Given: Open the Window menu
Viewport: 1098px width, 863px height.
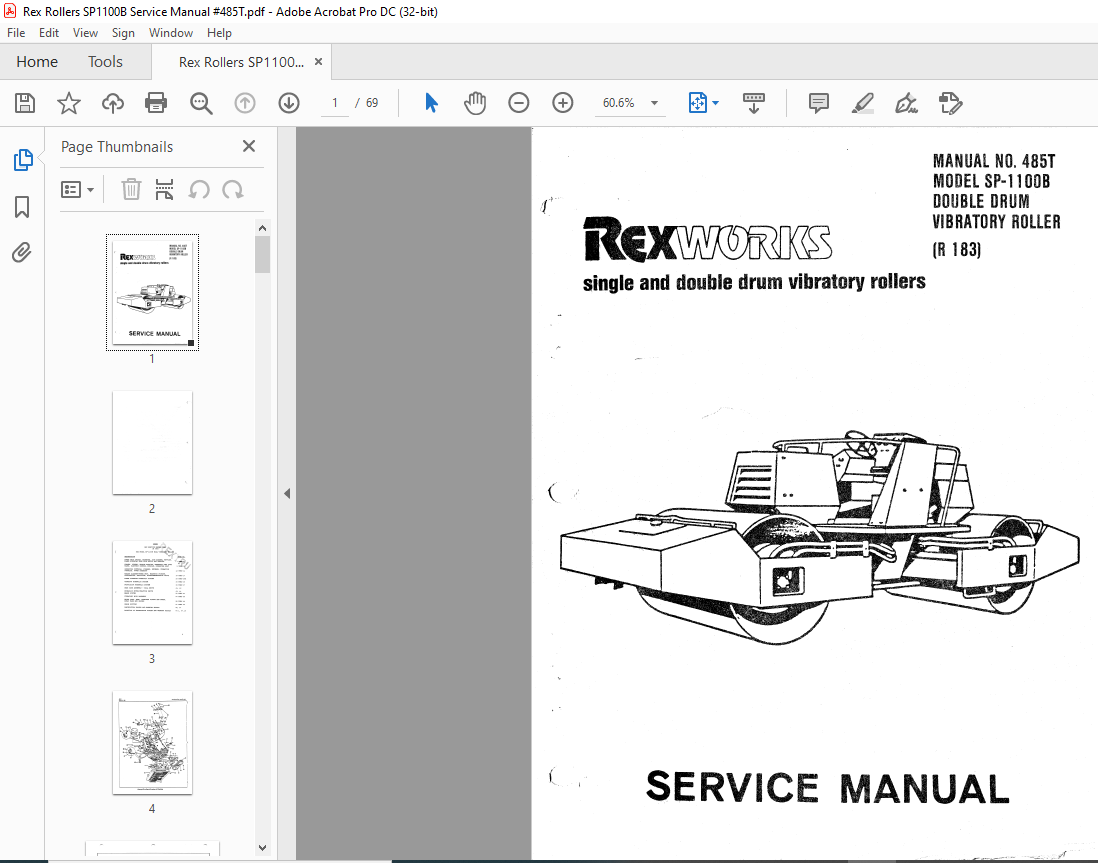Looking at the screenshot, I should click(170, 33).
